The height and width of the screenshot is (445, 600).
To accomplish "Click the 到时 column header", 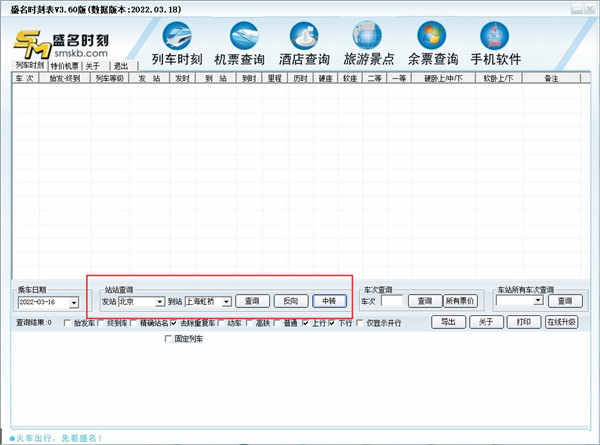I will 249,78.
